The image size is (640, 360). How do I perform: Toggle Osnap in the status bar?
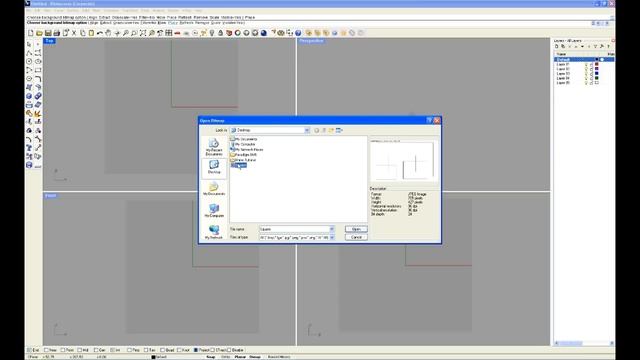coord(255,357)
